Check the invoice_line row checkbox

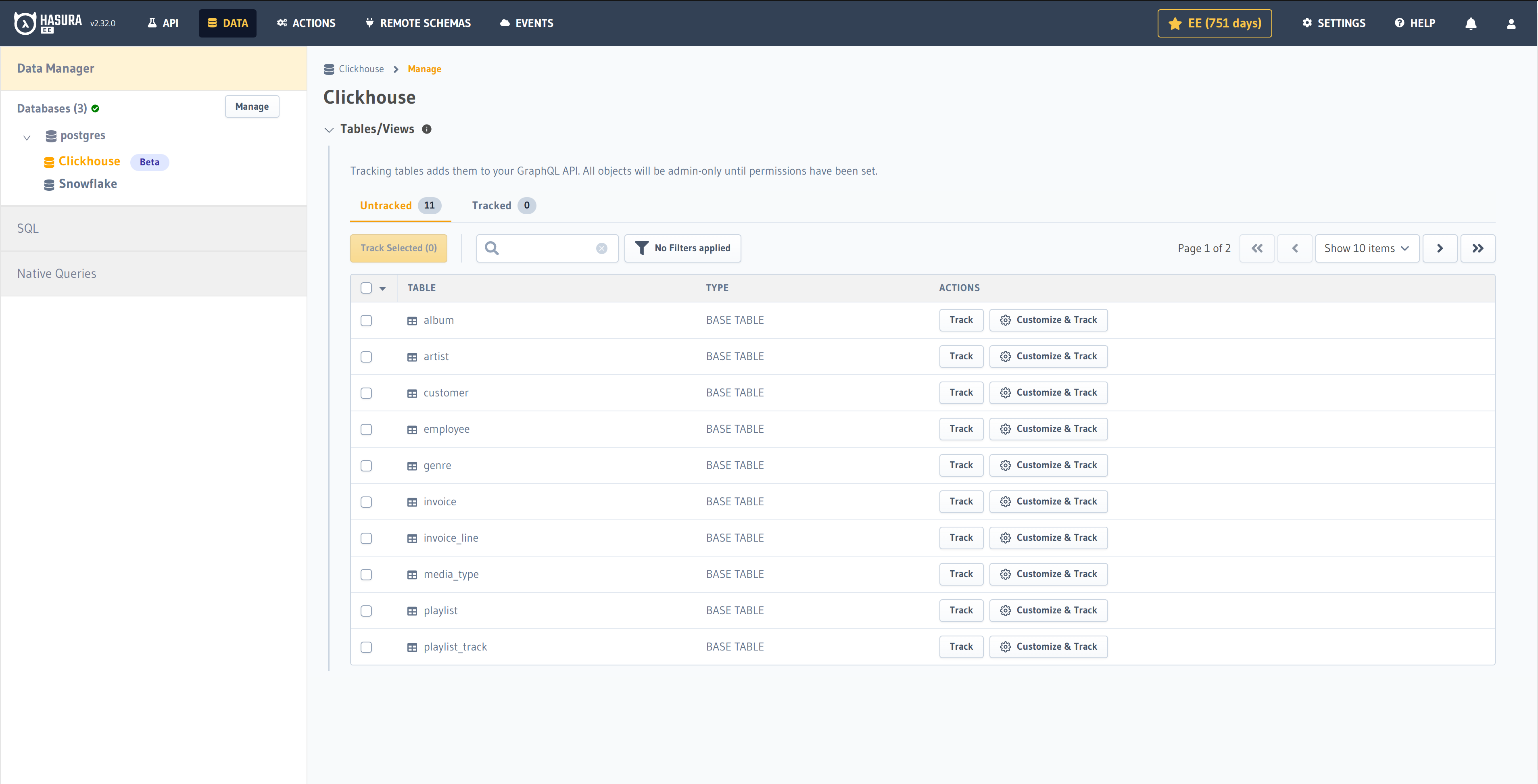point(366,538)
